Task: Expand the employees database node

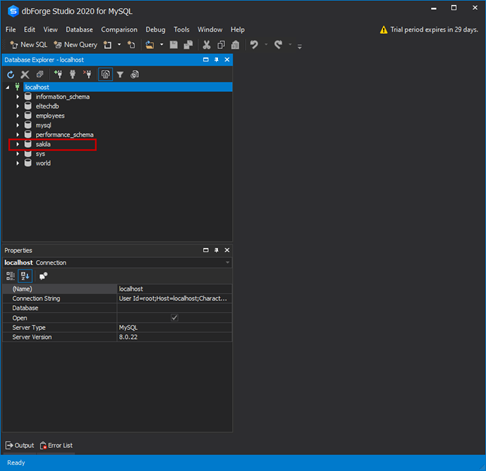Action: pos(18,116)
